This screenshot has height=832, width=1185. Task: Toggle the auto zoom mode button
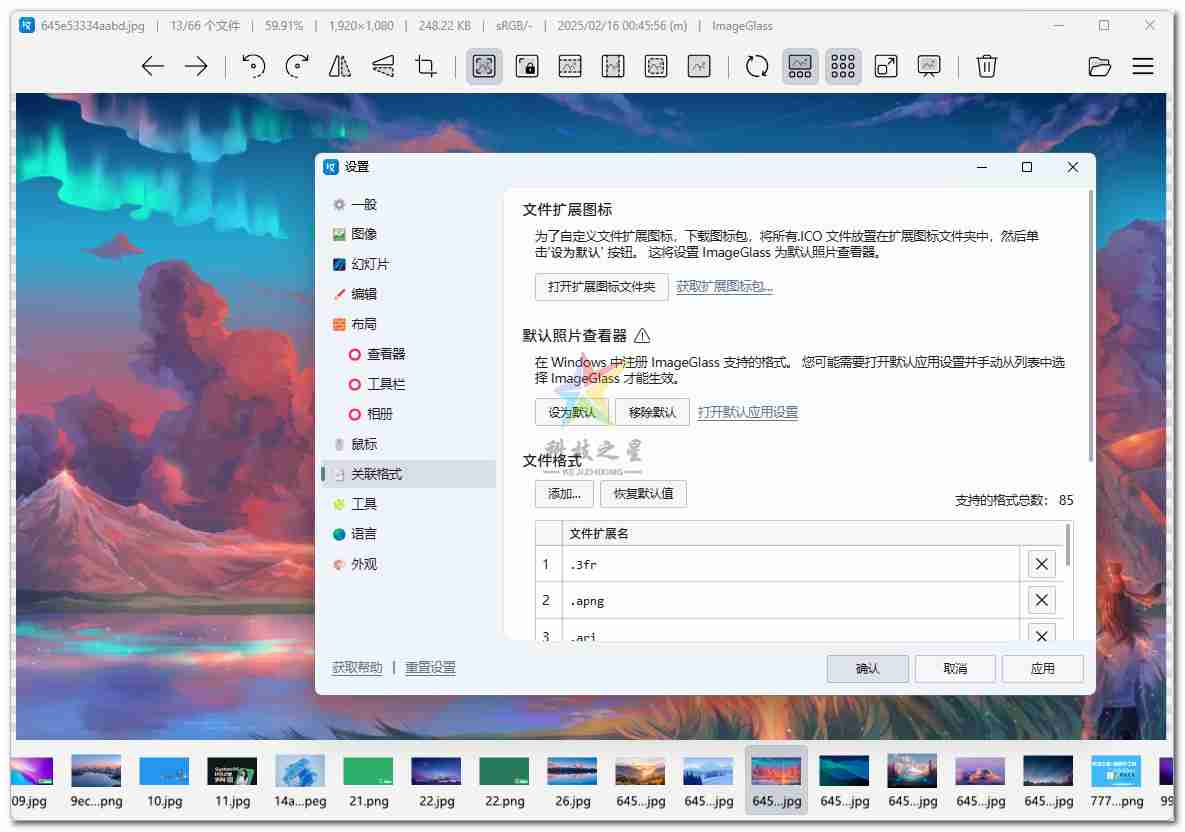[x=484, y=67]
